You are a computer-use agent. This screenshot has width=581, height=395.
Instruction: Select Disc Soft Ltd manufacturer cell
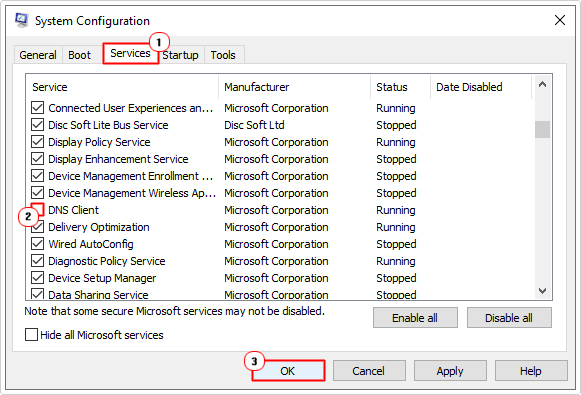(254, 125)
